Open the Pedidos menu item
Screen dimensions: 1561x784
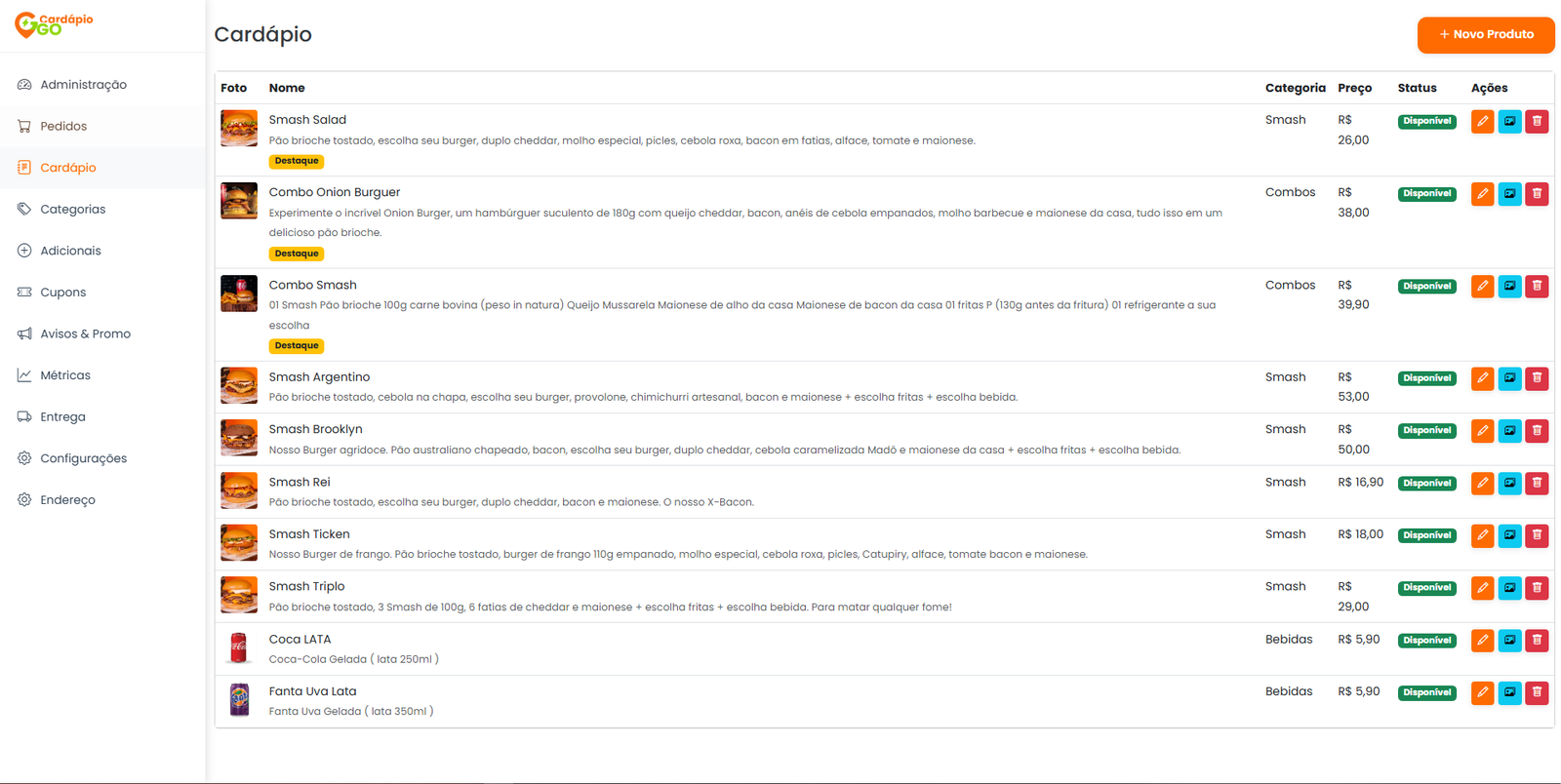pos(63,126)
